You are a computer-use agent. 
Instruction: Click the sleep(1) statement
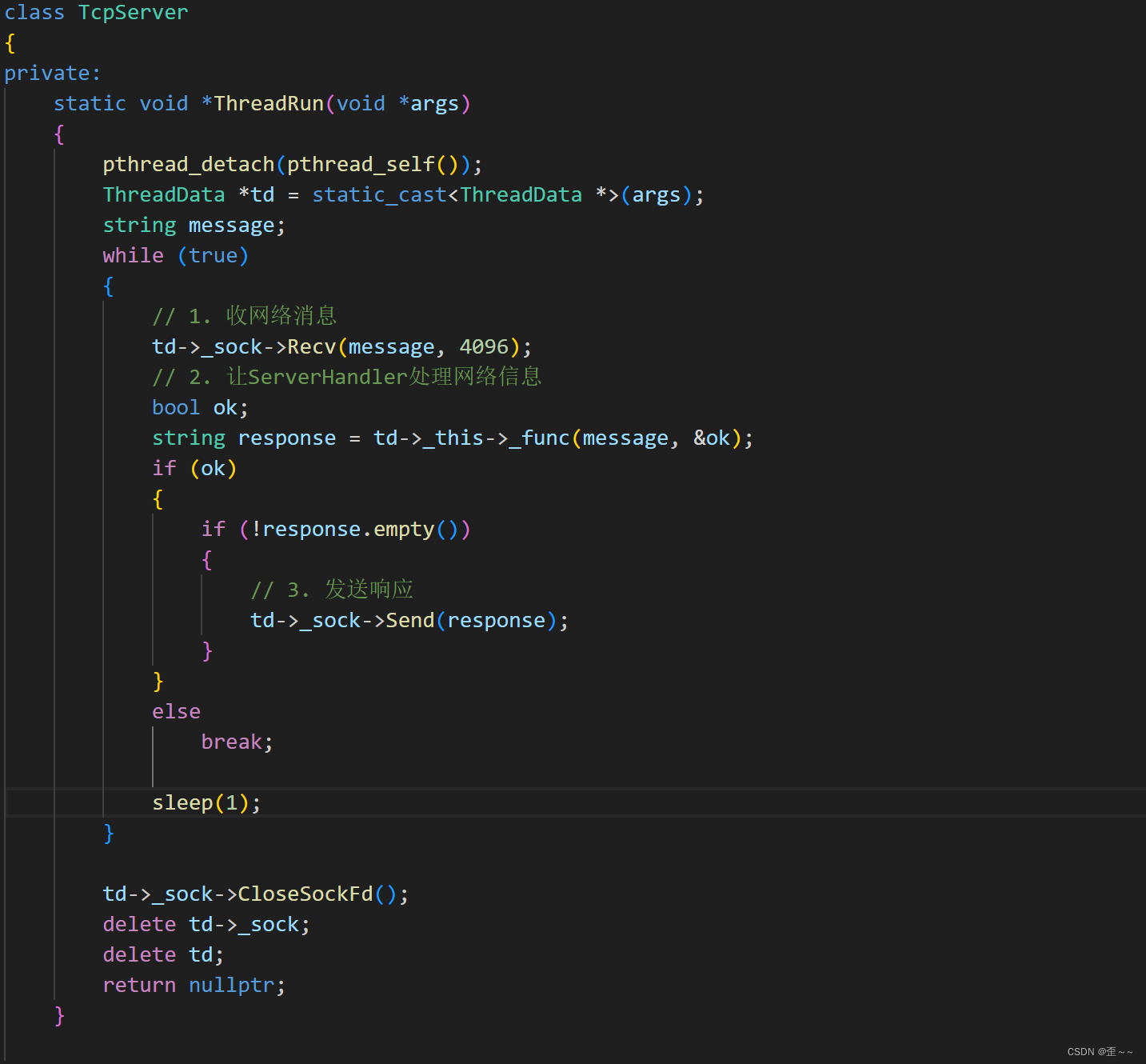(207, 803)
